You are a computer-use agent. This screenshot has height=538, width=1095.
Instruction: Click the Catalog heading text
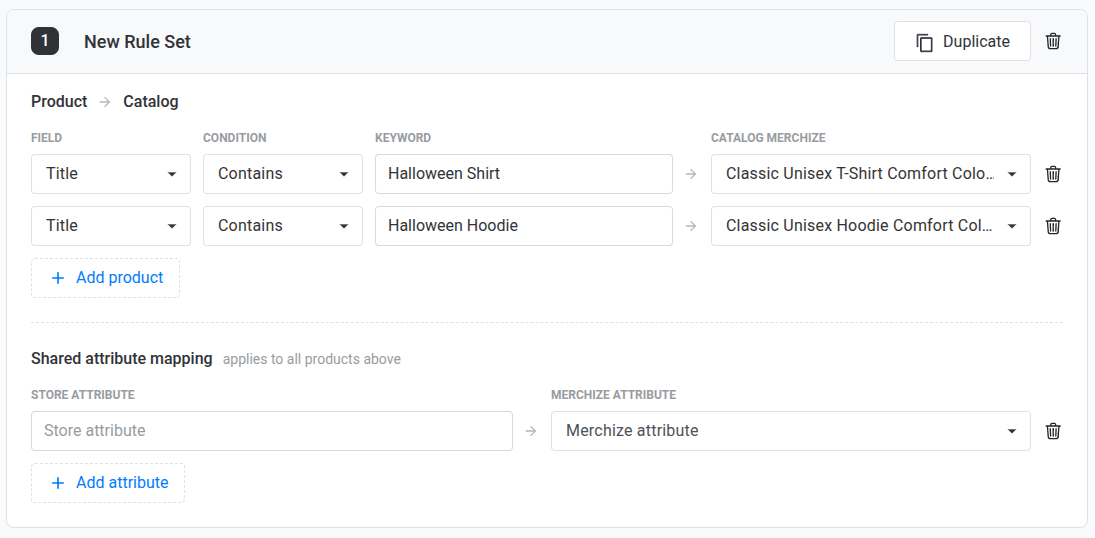click(x=151, y=101)
